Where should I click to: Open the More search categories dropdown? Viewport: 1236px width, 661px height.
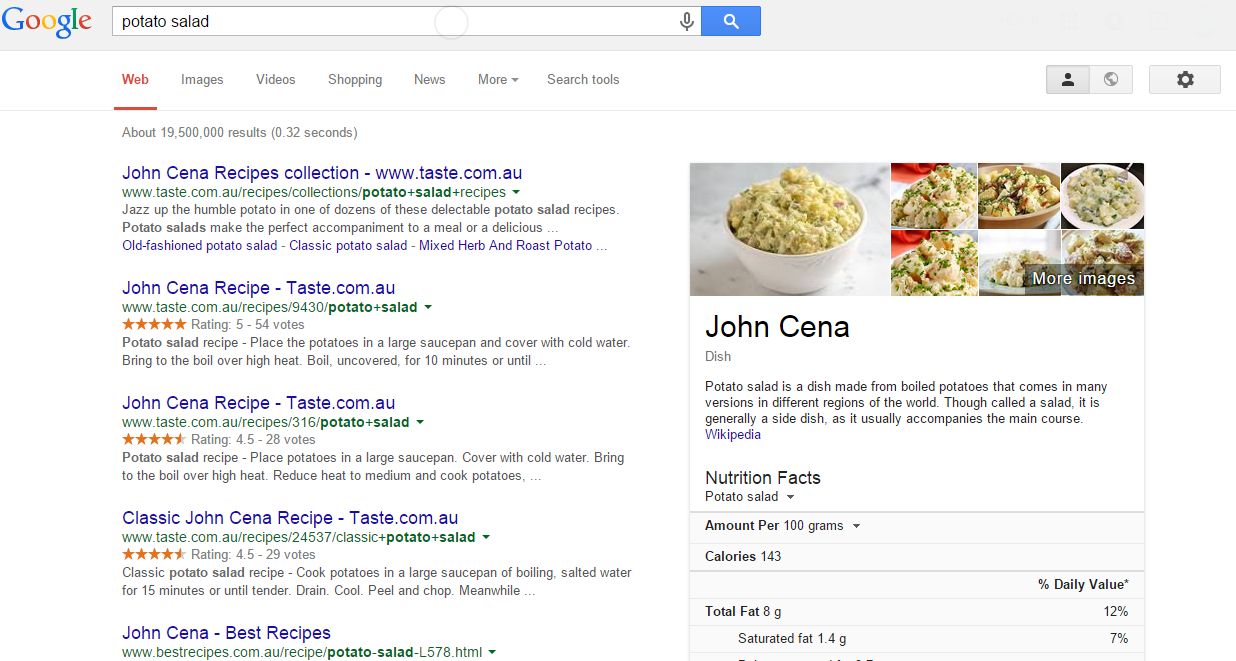click(x=497, y=79)
